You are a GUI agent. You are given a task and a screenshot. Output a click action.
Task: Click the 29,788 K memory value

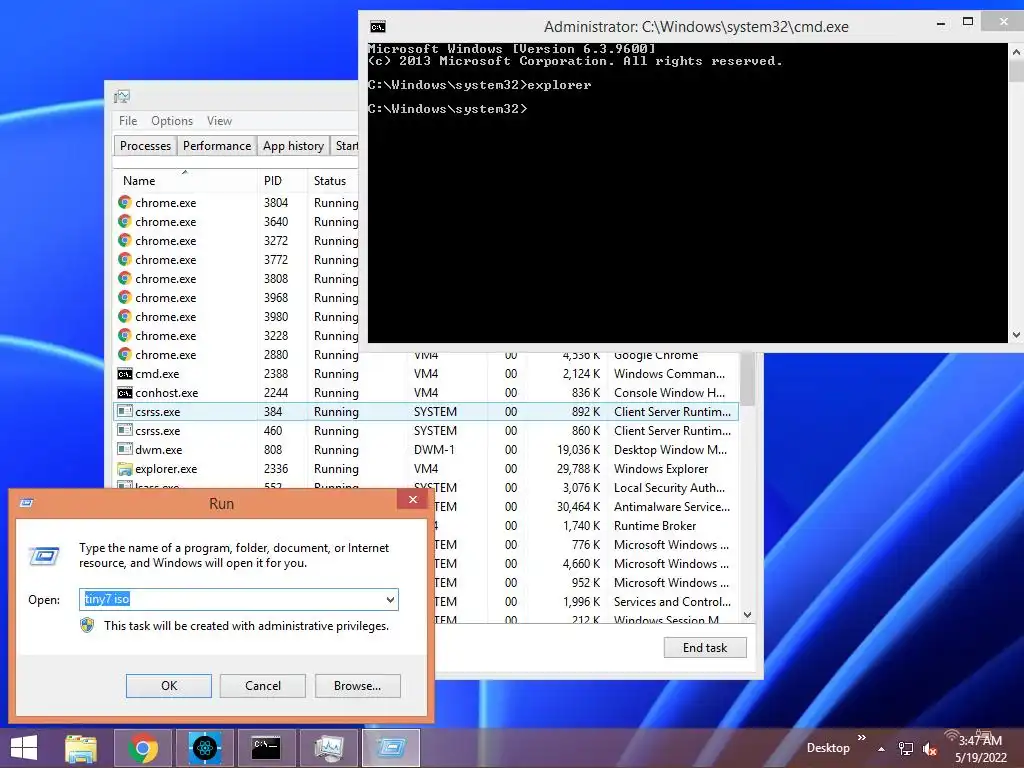pos(578,469)
